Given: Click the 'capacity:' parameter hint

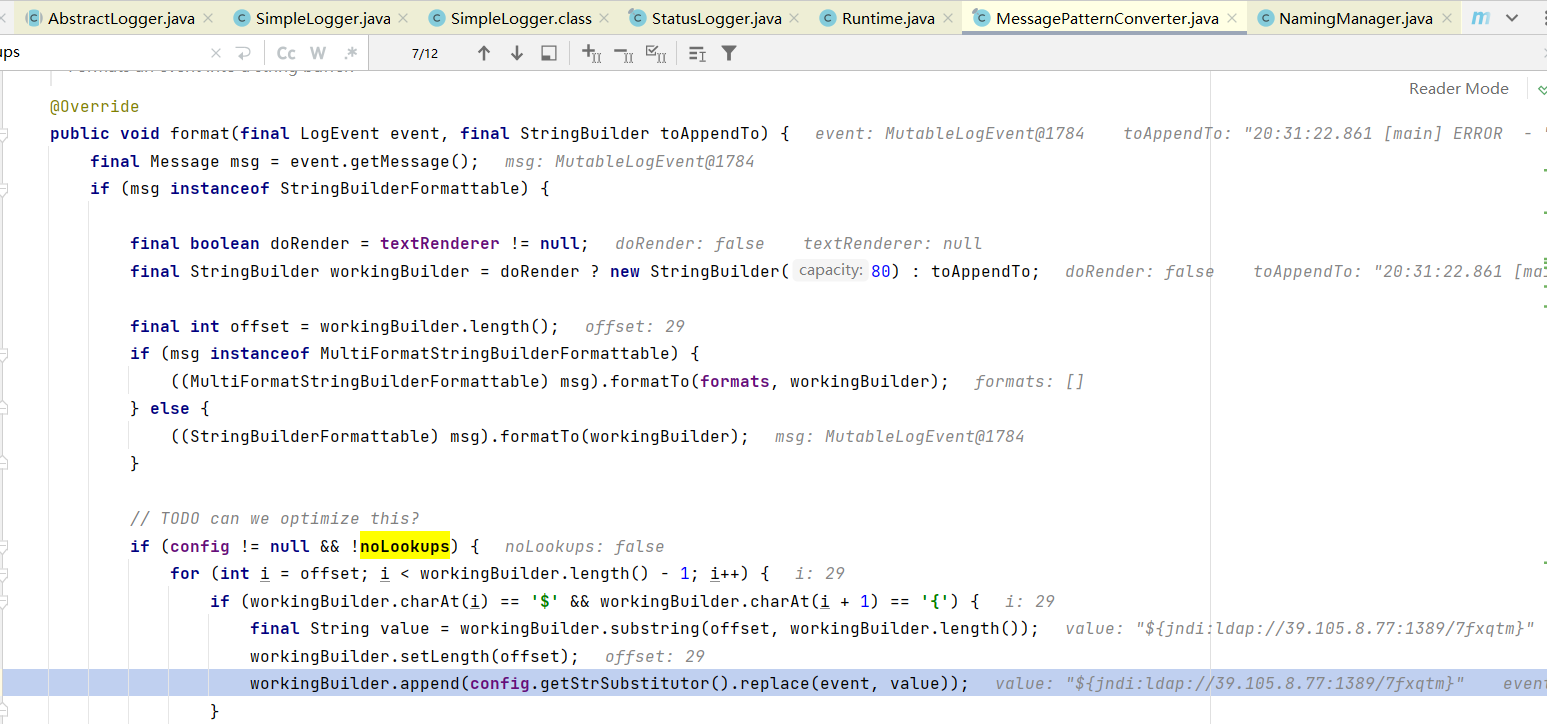Looking at the screenshot, I should pos(830,270).
